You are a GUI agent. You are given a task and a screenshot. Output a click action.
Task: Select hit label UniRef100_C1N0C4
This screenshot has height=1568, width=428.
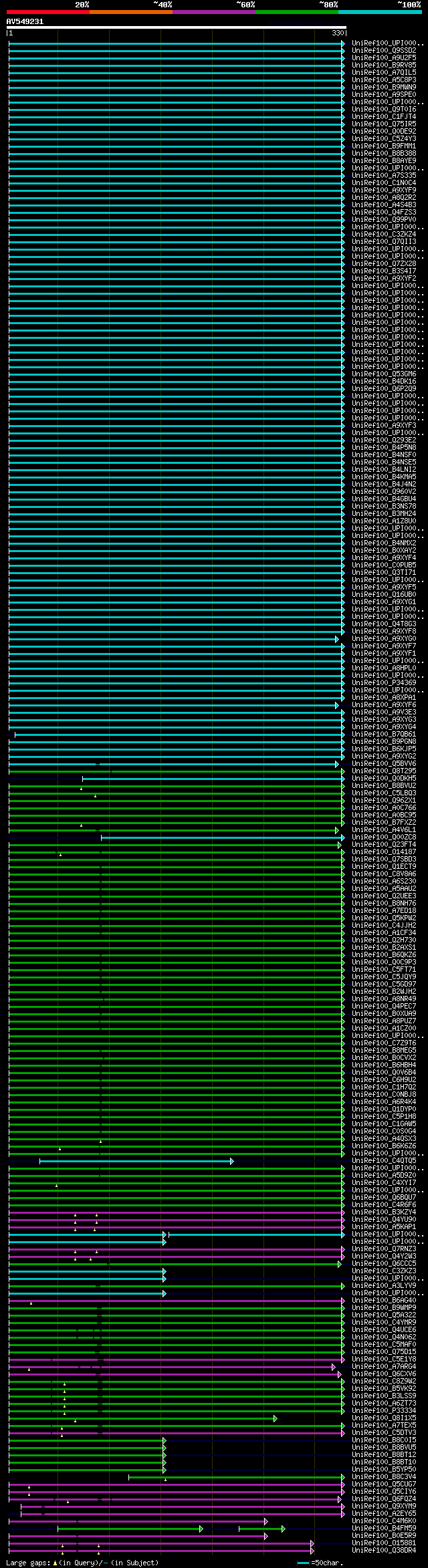click(384, 182)
